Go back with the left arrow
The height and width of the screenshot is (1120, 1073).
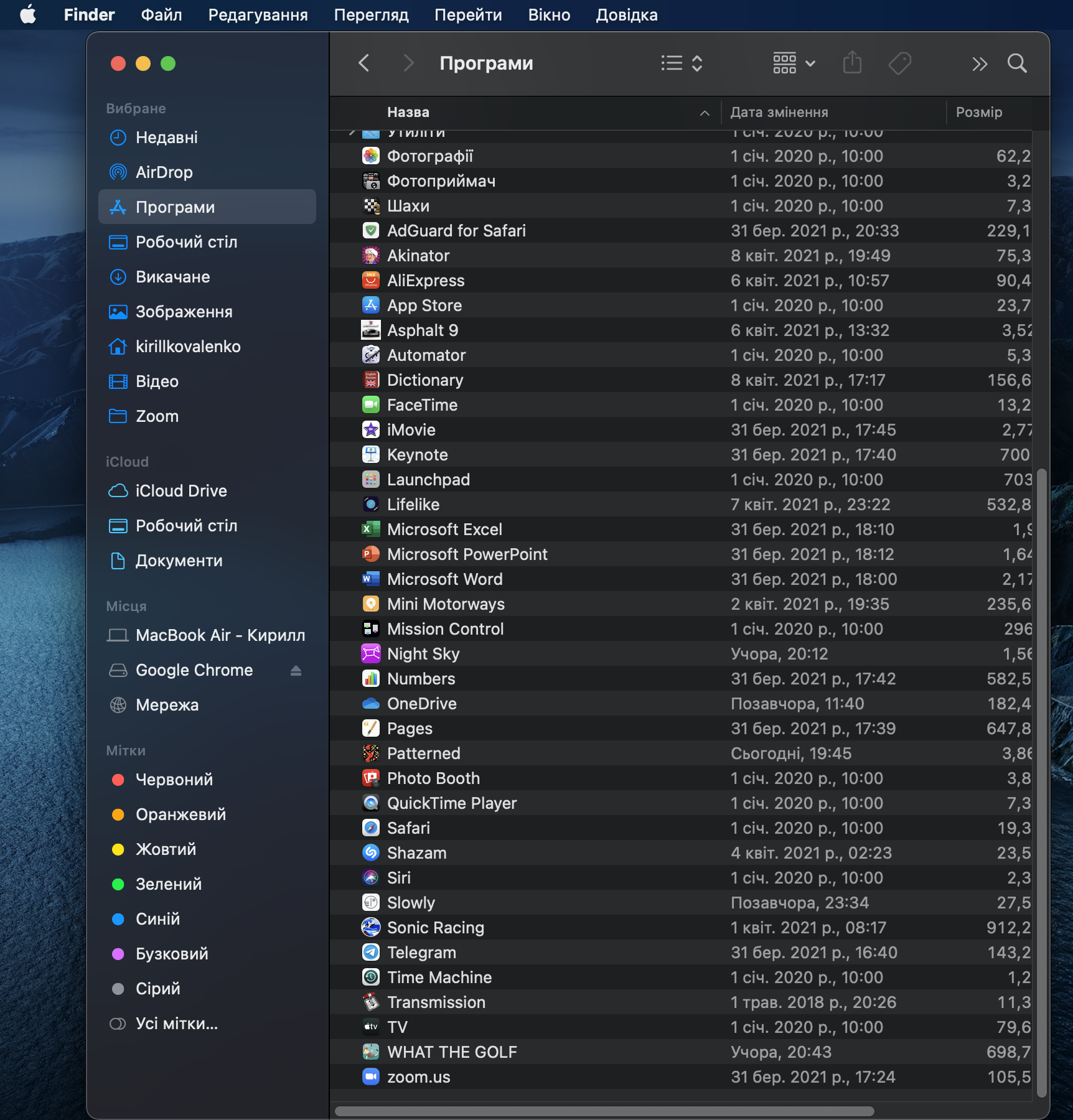[365, 63]
